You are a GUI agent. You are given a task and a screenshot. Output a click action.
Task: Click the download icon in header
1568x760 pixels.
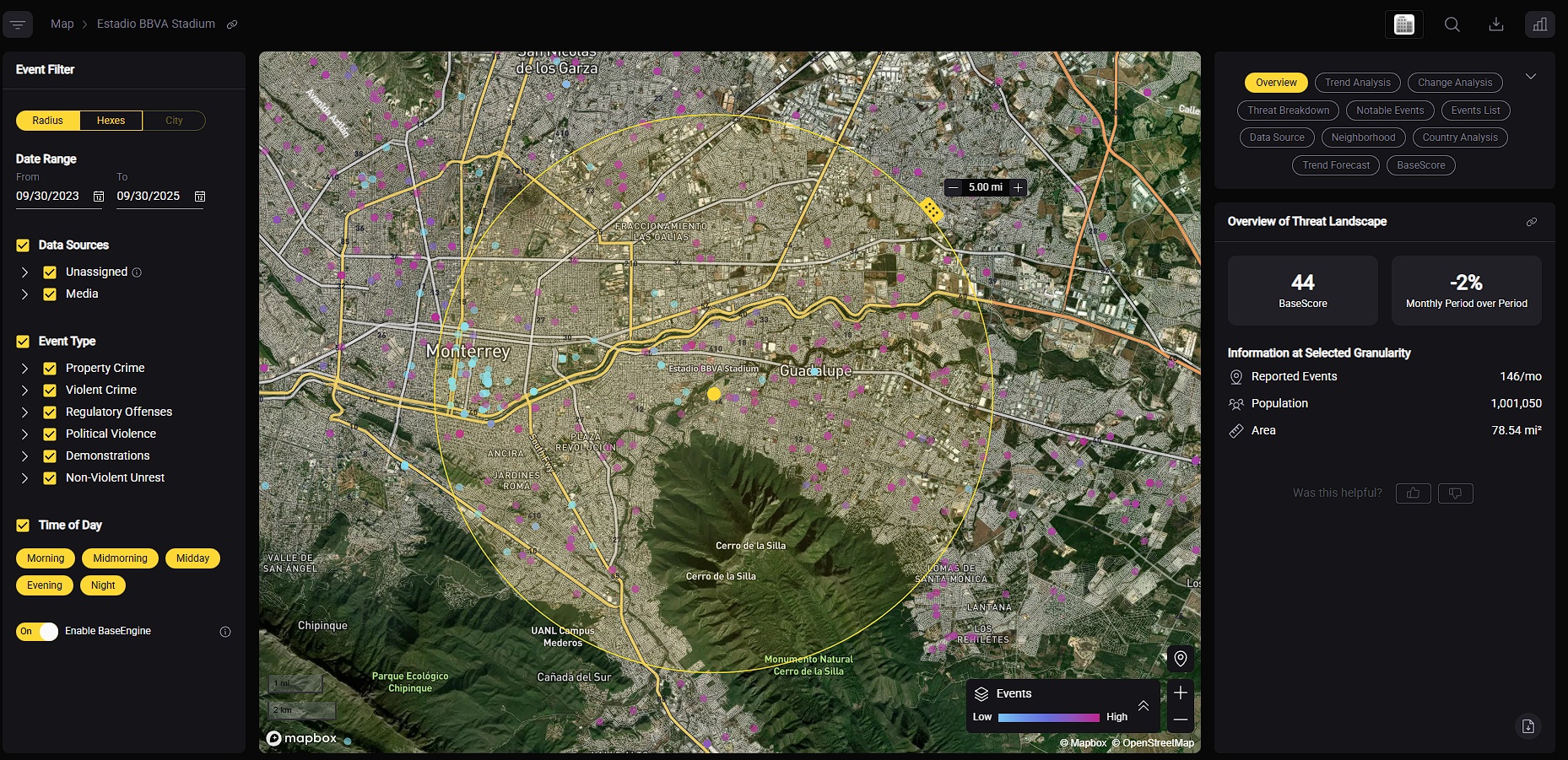tap(1496, 24)
